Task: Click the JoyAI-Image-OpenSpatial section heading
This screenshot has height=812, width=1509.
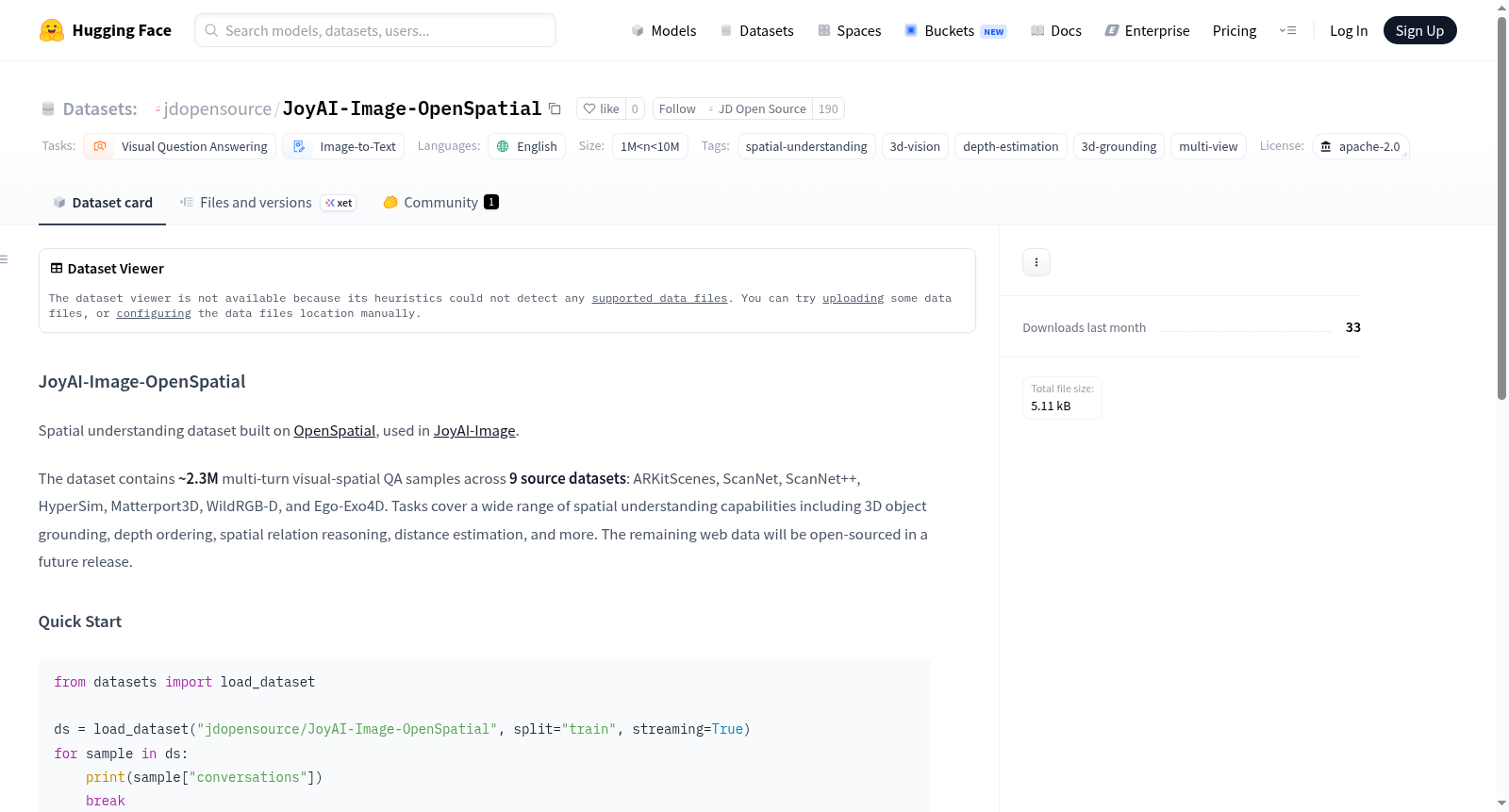Action: pos(141,382)
